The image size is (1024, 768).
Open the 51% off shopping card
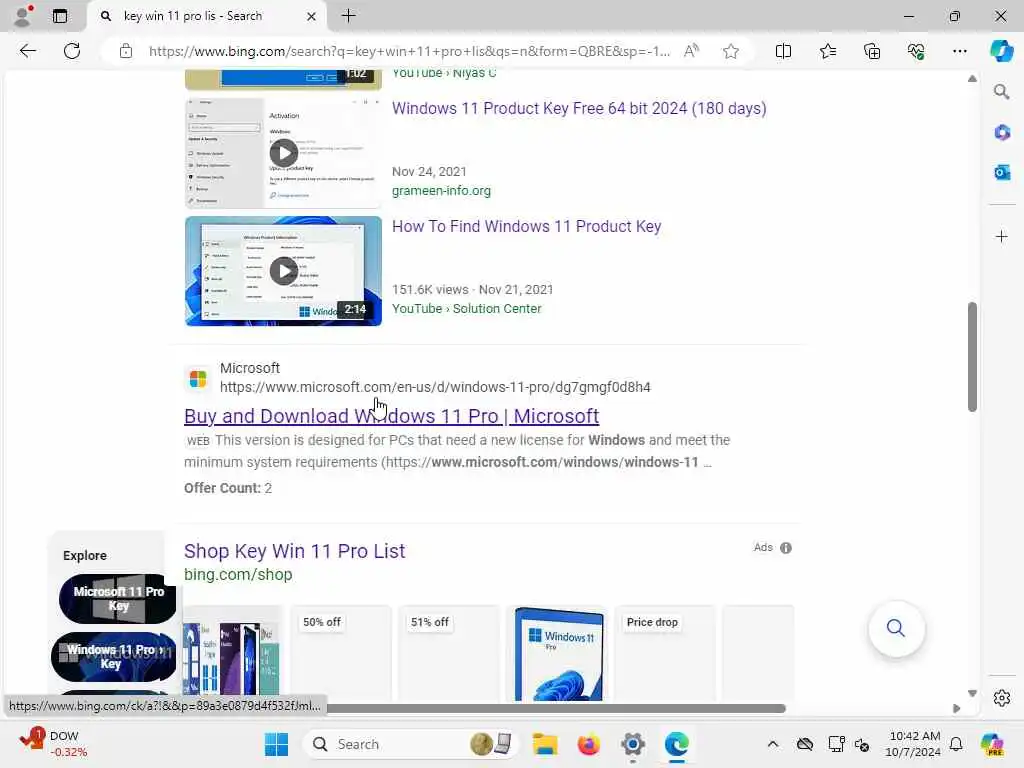click(448, 653)
